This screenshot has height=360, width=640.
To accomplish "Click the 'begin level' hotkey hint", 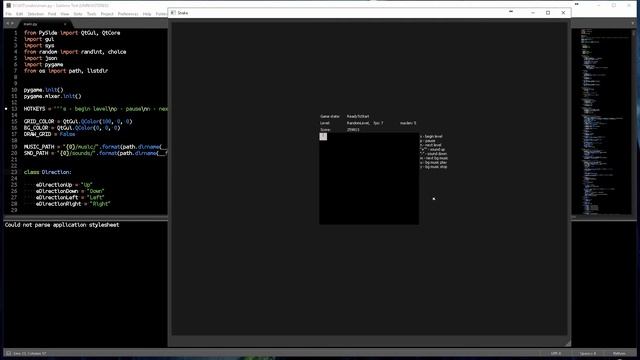I will pyautogui.click(x=431, y=136).
